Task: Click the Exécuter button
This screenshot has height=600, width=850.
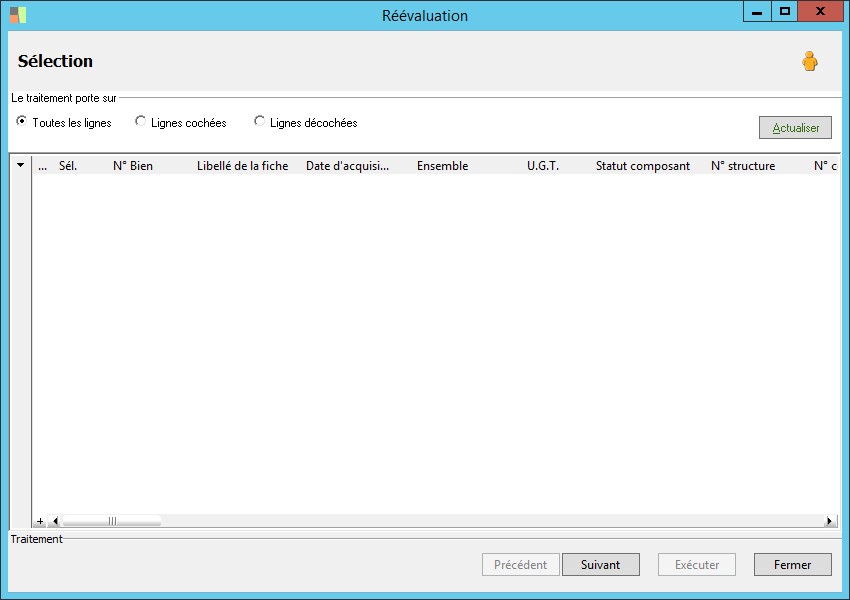Action: pyautogui.click(x=697, y=565)
